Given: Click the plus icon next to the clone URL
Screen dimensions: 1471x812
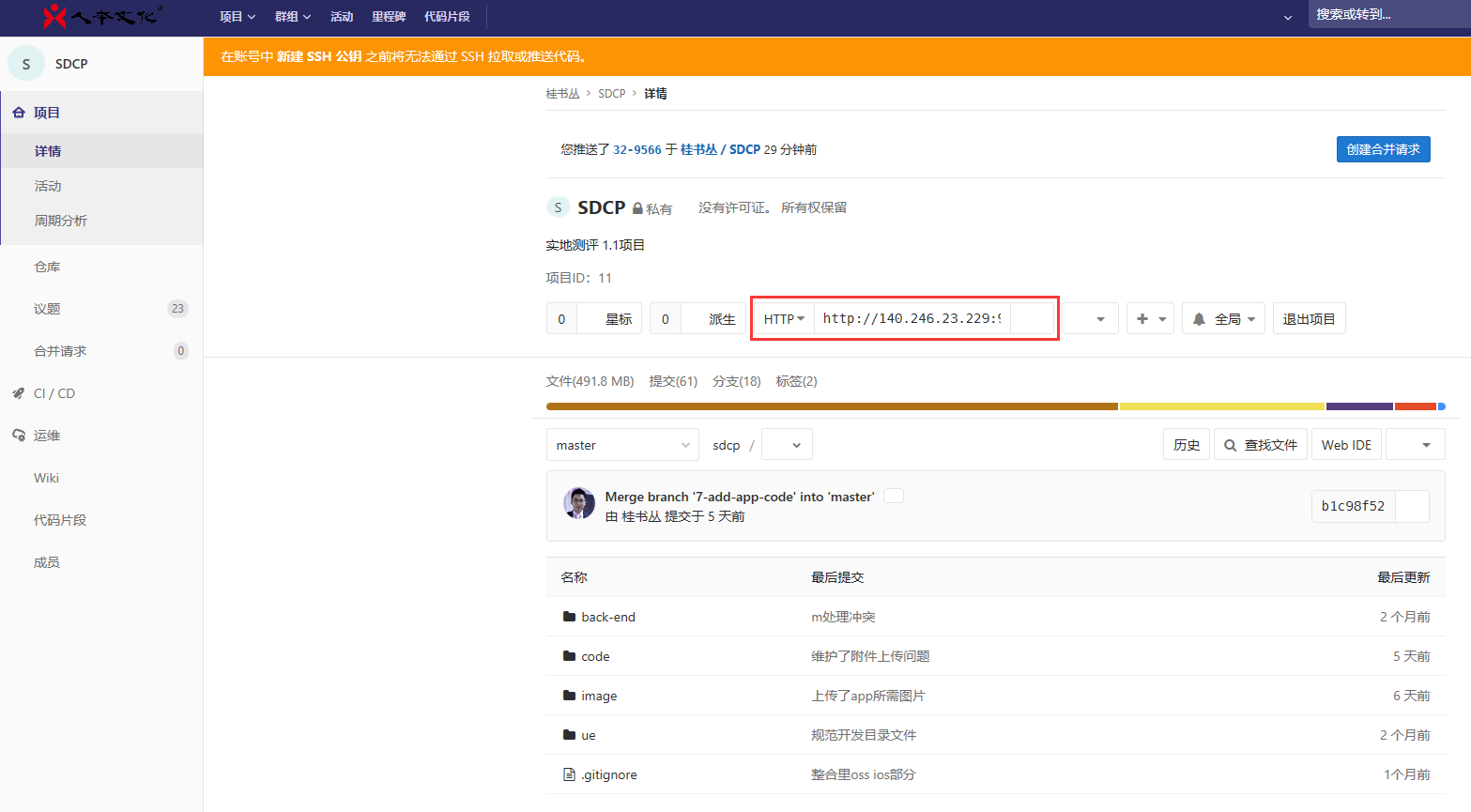Looking at the screenshot, I should (x=1142, y=319).
